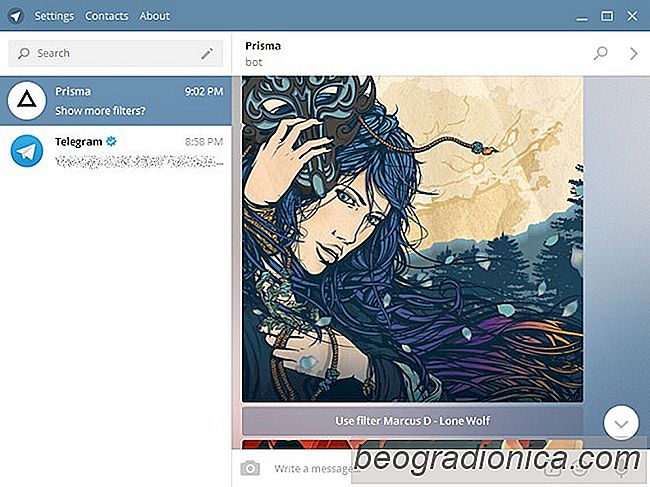
Task: Click the pencil compose icon in search bar
Action: click(207, 53)
